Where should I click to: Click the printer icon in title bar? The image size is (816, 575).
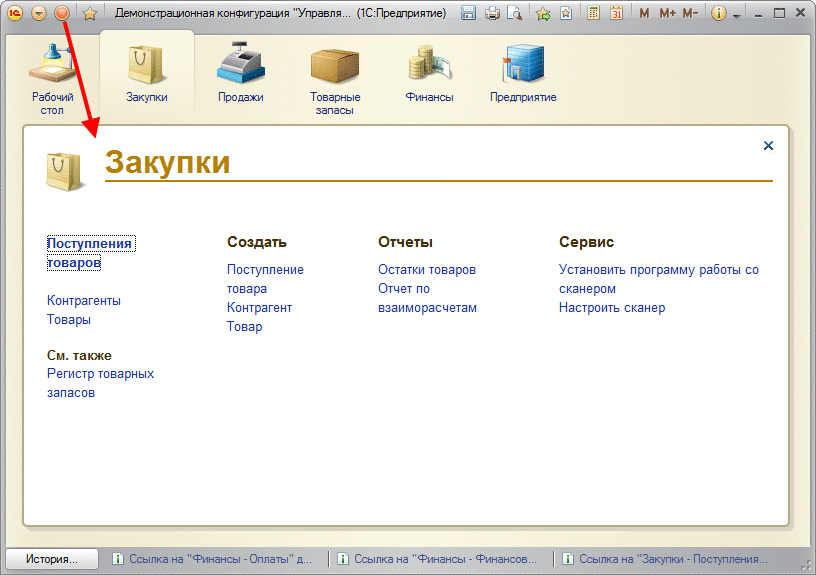(x=492, y=13)
